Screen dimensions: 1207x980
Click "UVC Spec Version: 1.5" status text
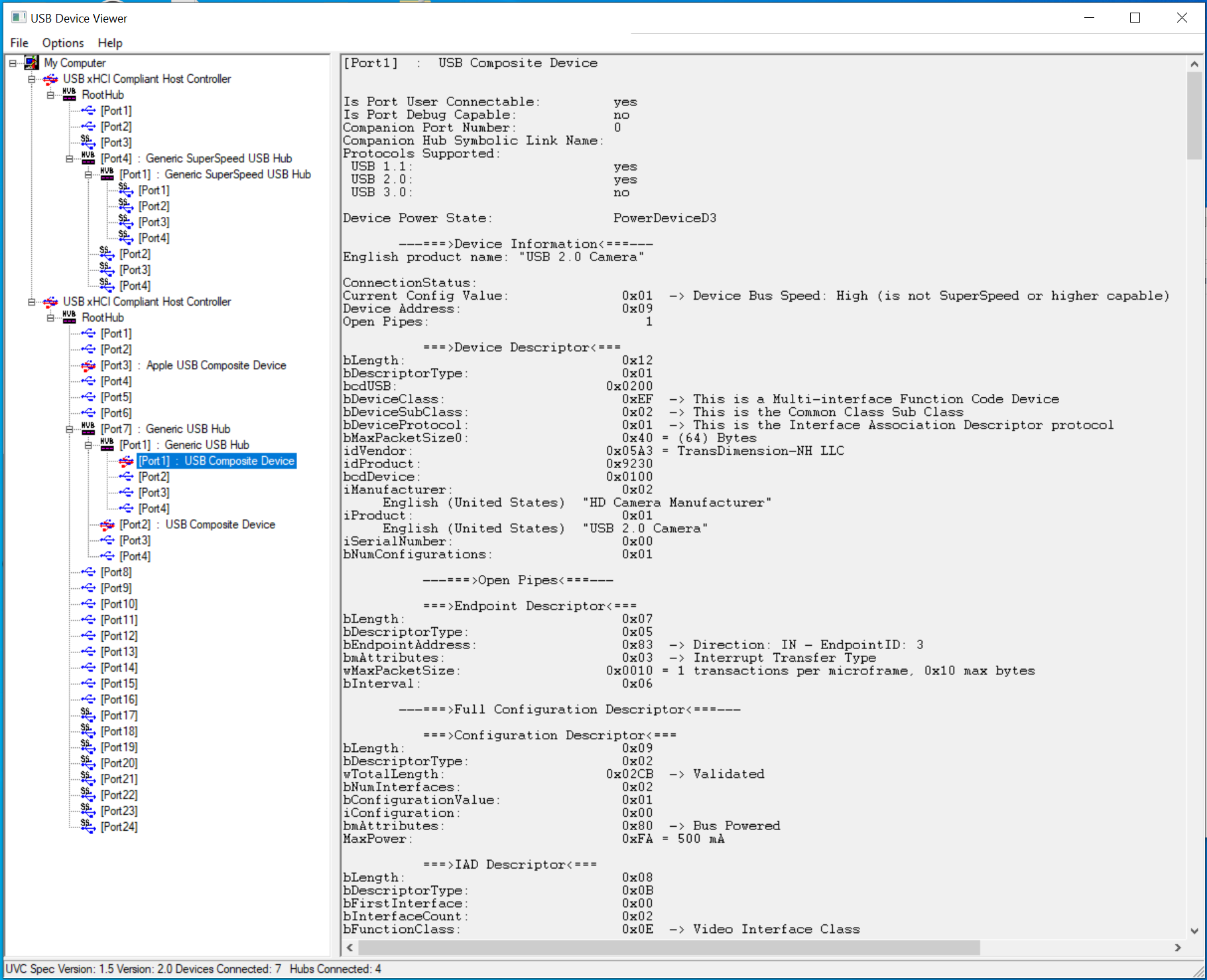(x=60, y=969)
